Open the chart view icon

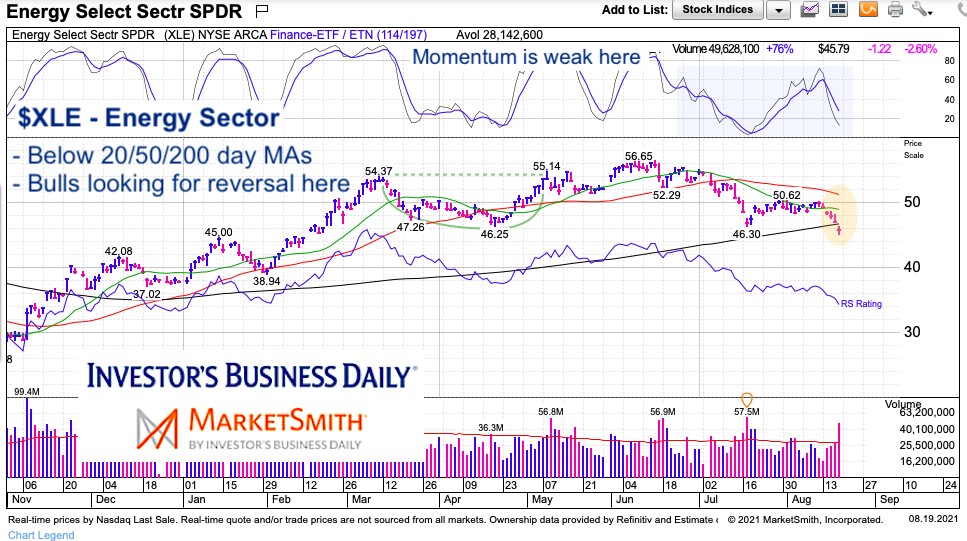point(810,9)
